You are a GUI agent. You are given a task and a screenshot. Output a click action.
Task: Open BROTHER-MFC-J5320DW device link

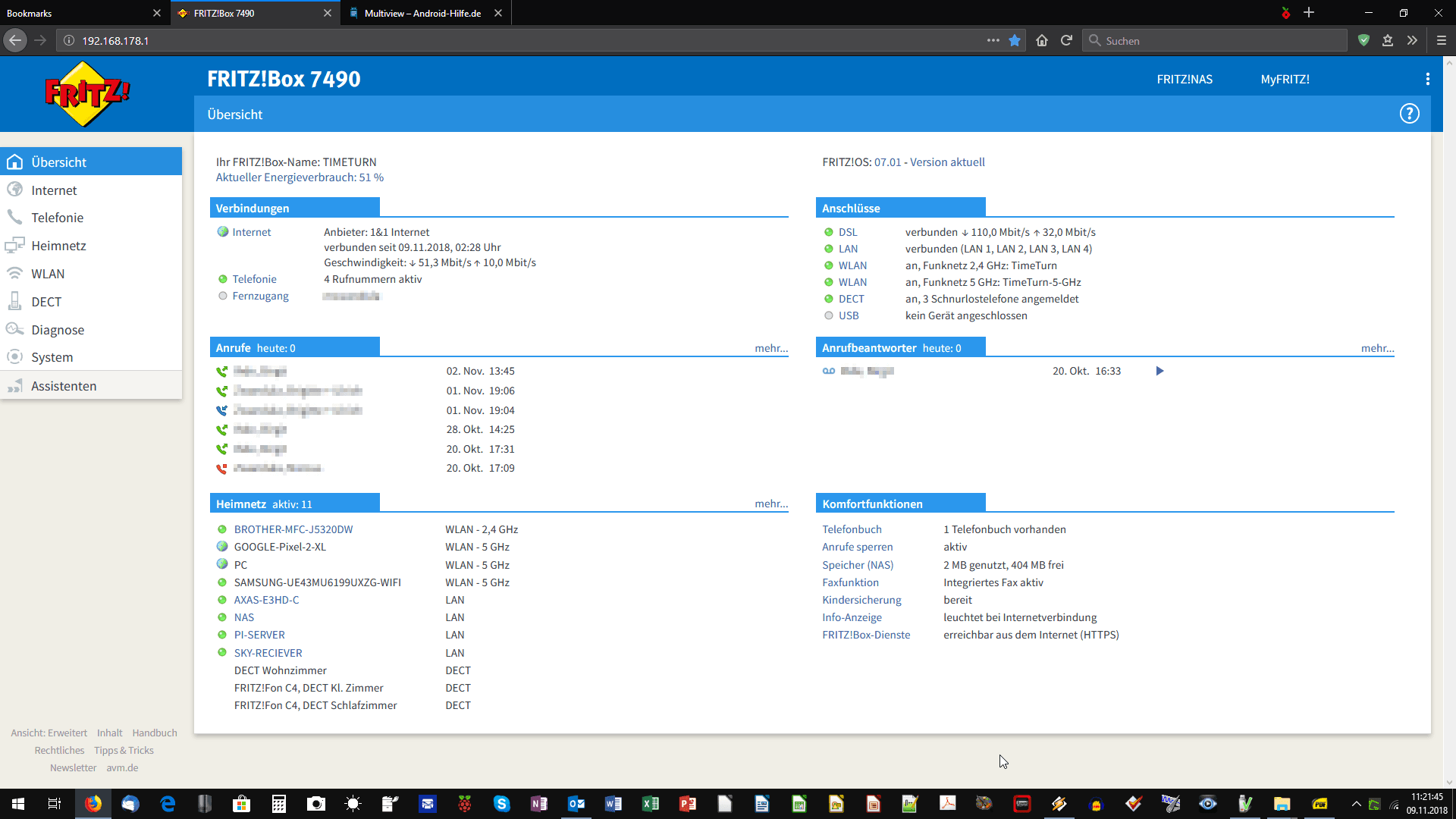tap(293, 529)
